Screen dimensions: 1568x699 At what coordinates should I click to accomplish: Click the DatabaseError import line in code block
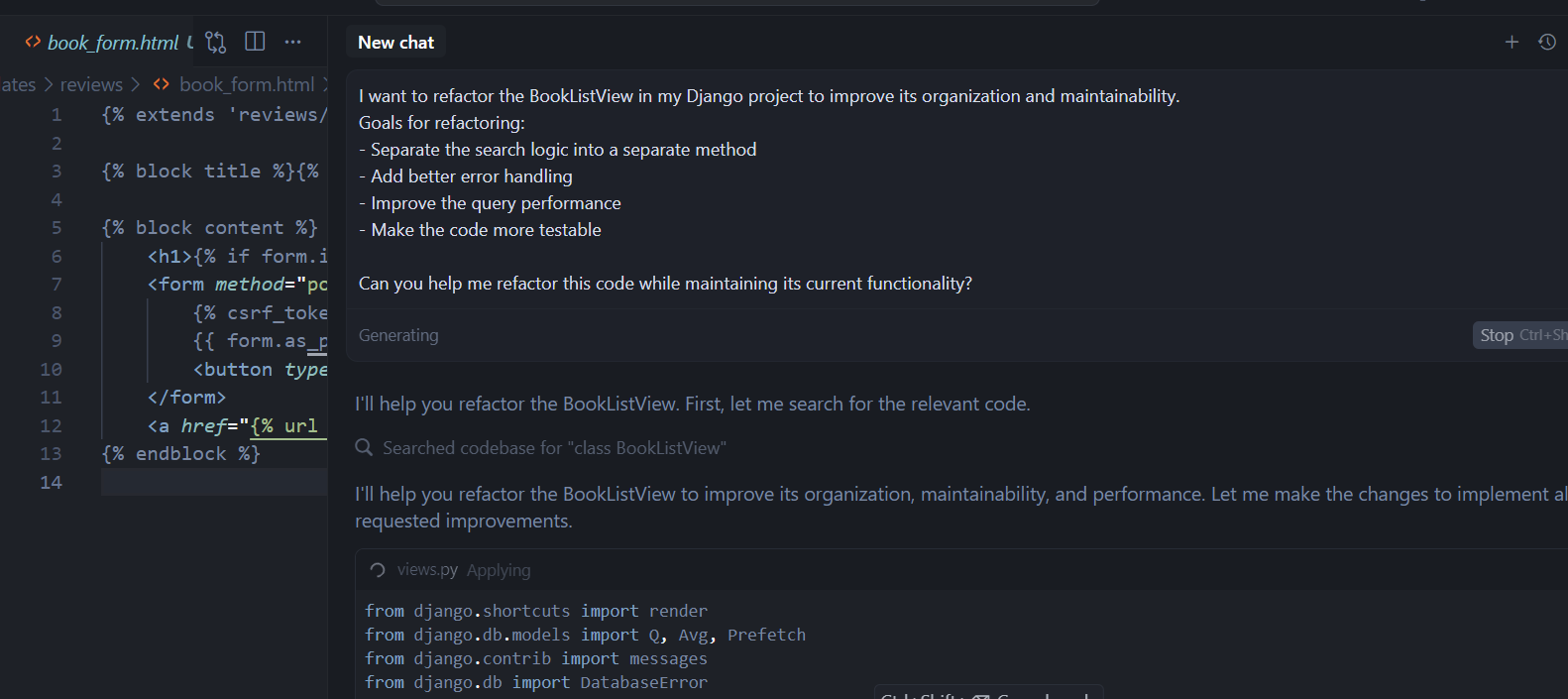[x=536, y=682]
